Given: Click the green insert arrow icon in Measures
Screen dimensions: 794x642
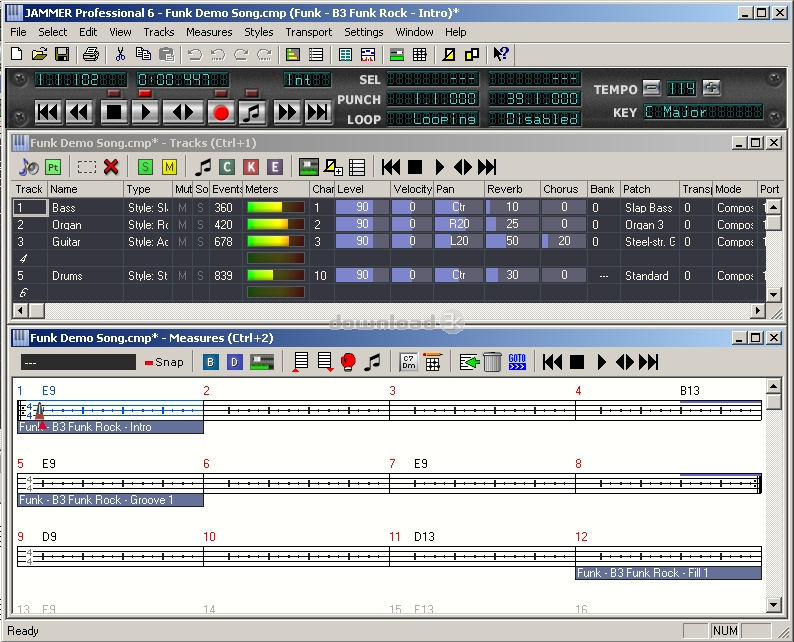Looking at the screenshot, I should click(469, 363).
